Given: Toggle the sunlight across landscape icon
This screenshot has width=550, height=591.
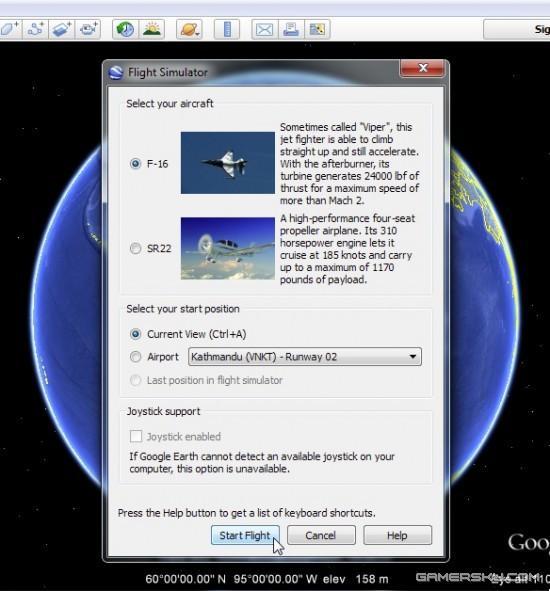Looking at the screenshot, I should point(152,29).
